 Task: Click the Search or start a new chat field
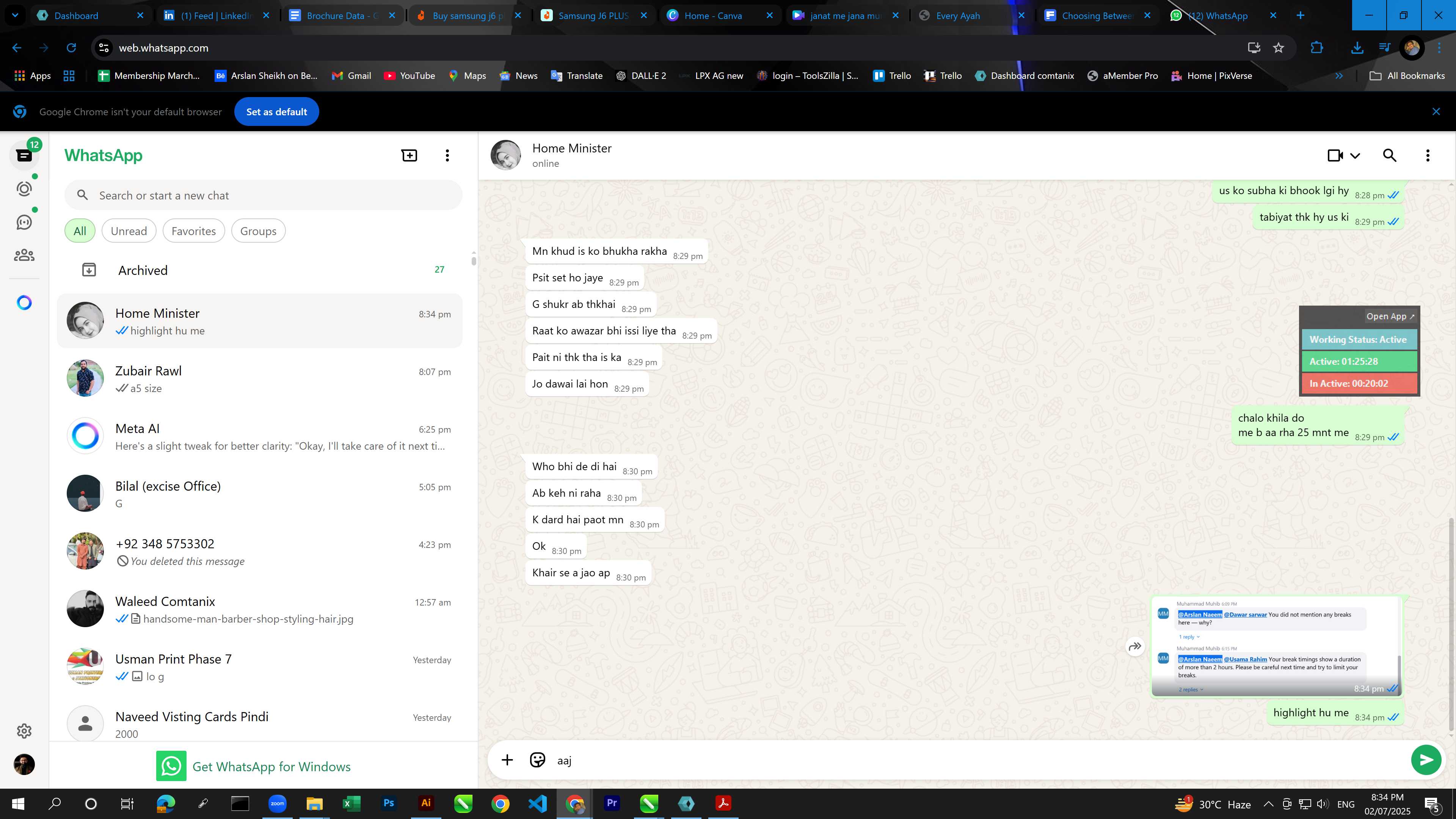[264, 196]
